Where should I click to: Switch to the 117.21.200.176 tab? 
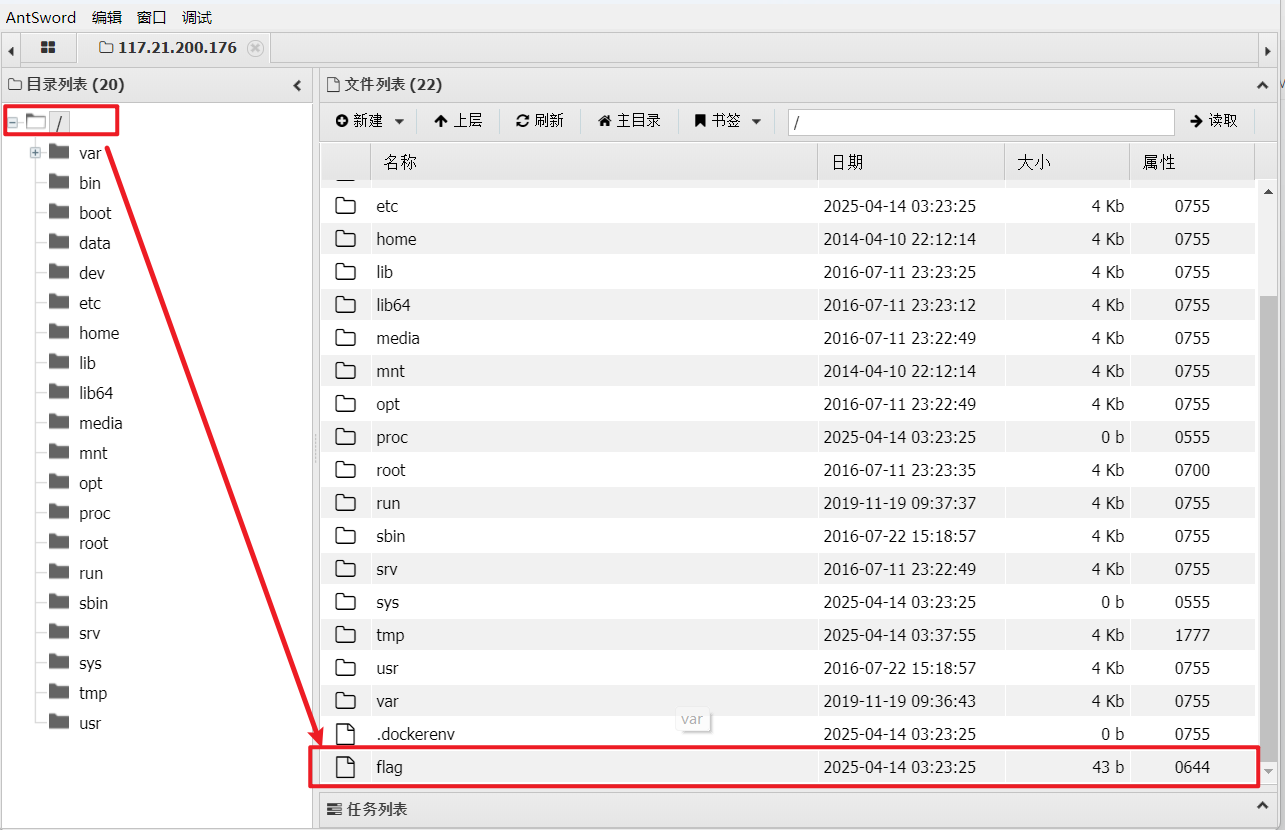tap(177, 48)
